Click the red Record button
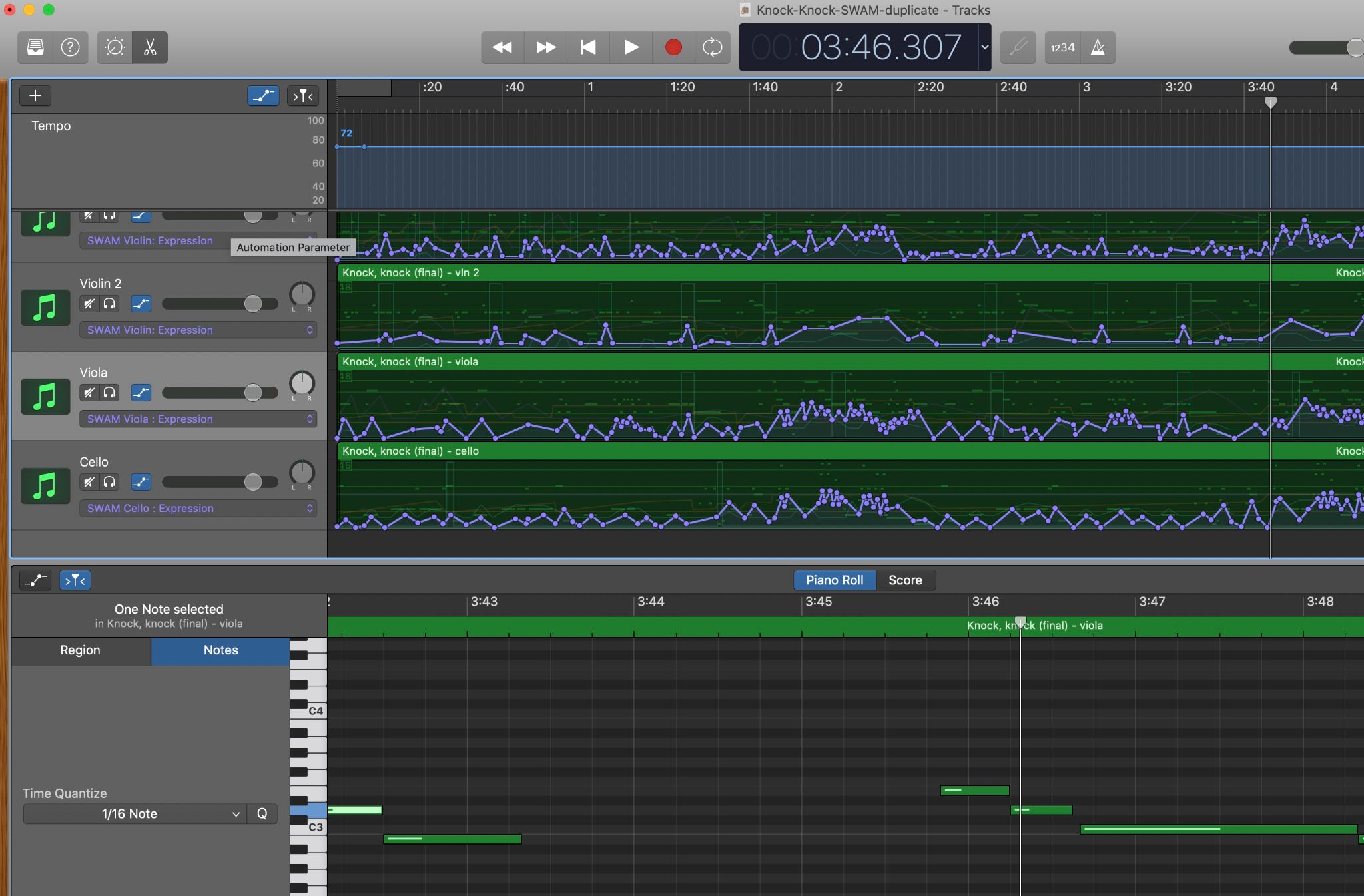The image size is (1364, 896). coord(673,47)
